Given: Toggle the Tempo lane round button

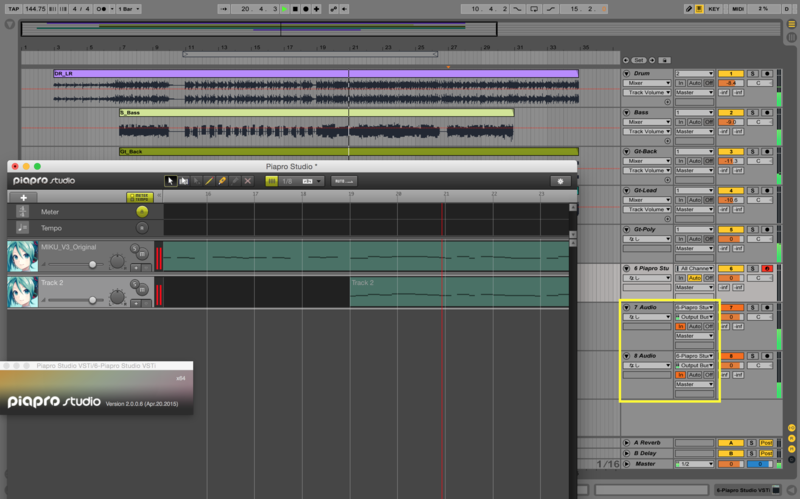Looking at the screenshot, I should click(x=142, y=228).
